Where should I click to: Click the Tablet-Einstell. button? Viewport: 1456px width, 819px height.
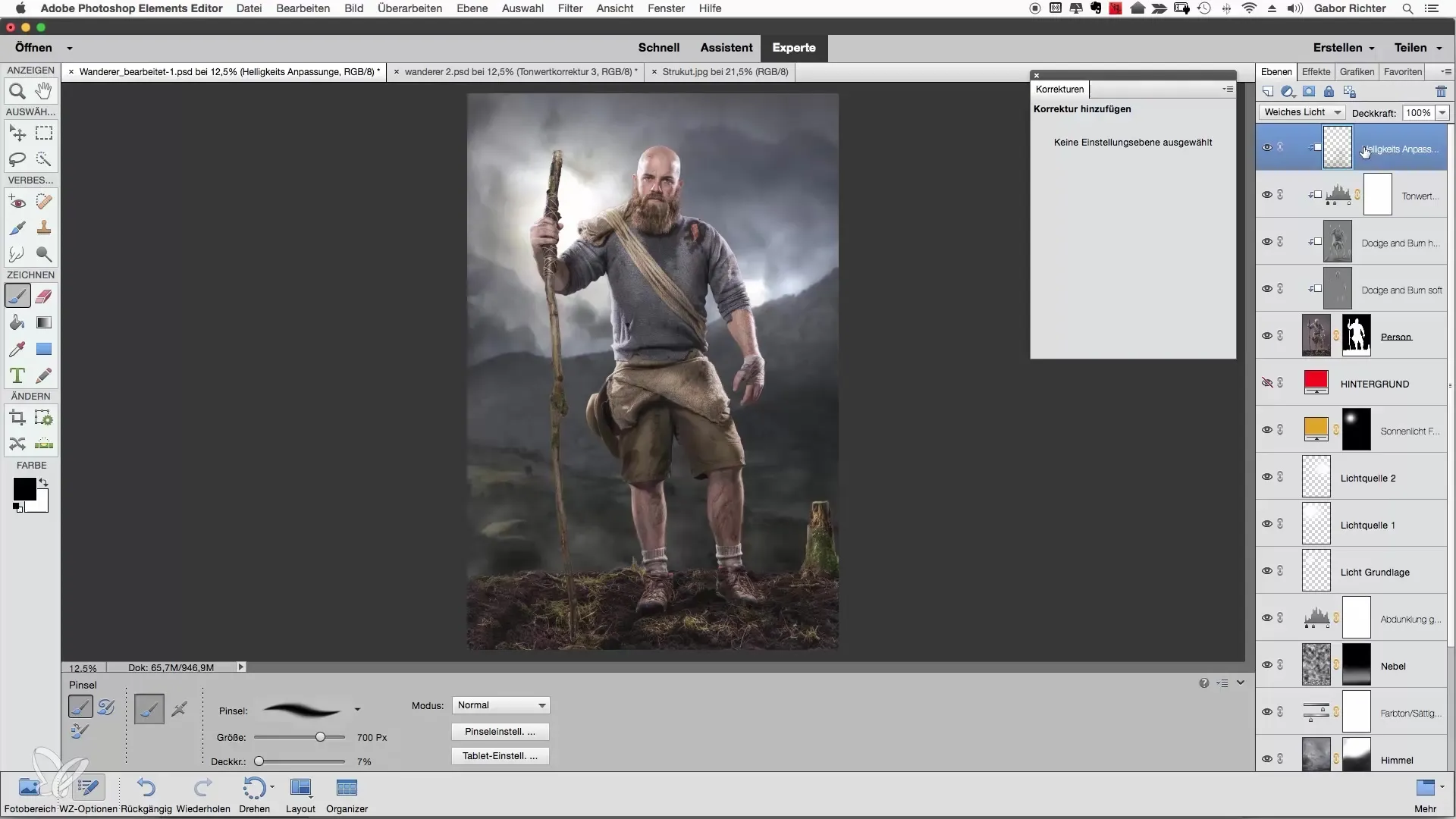click(x=500, y=756)
